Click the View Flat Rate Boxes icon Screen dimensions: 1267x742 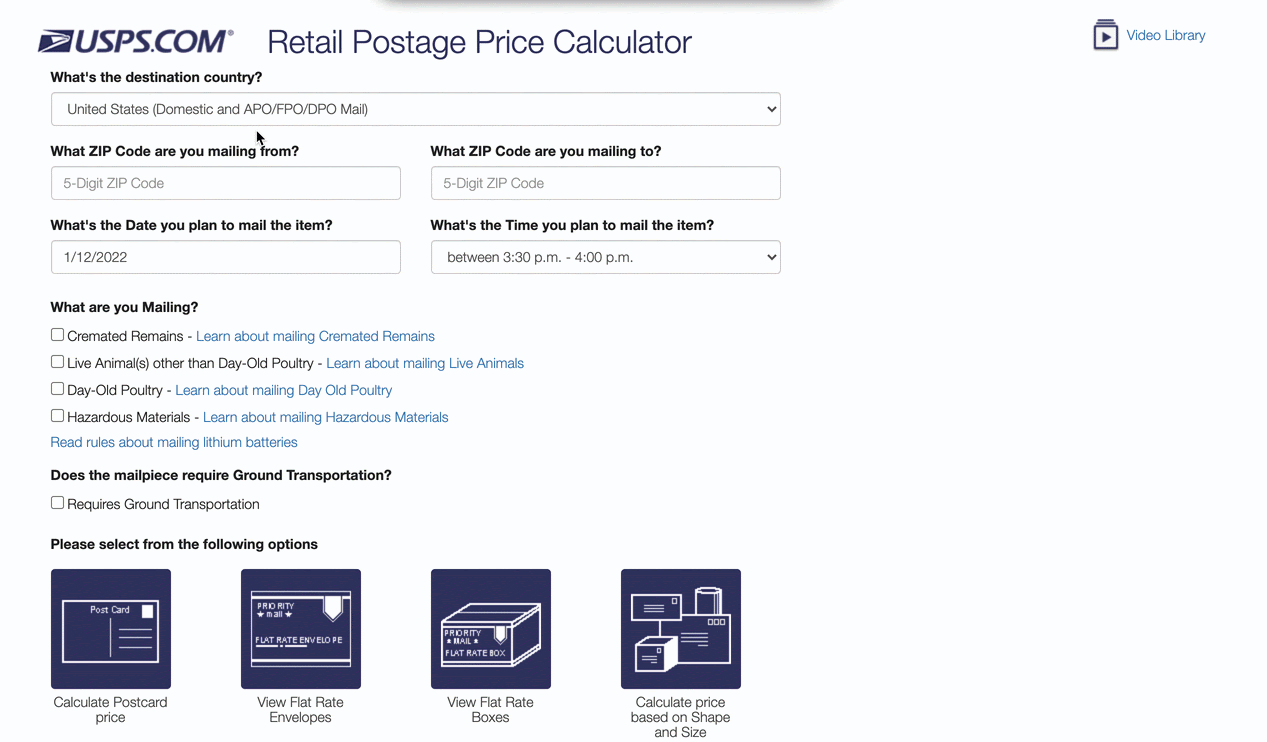490,628
